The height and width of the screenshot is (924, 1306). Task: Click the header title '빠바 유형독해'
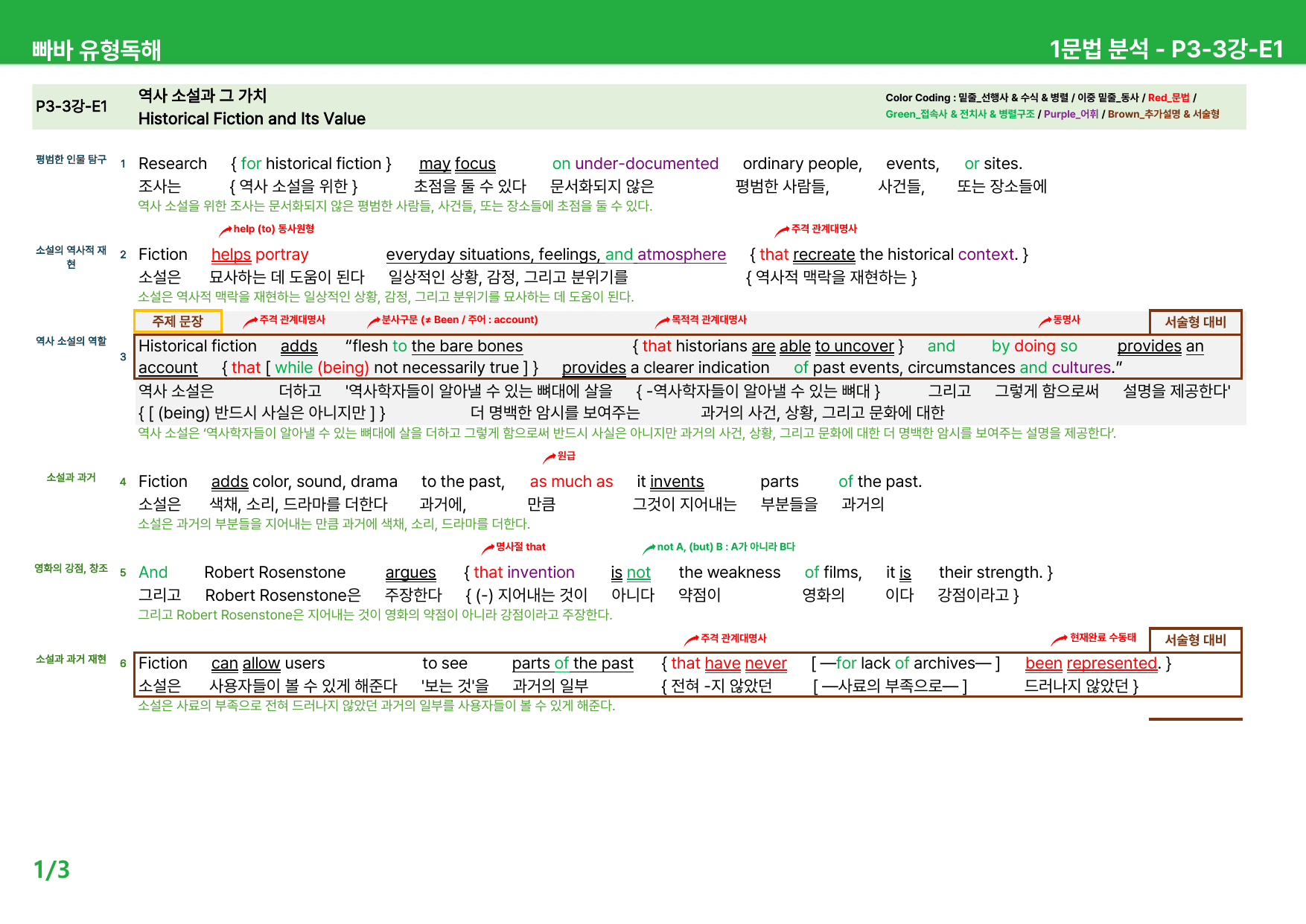96,50
